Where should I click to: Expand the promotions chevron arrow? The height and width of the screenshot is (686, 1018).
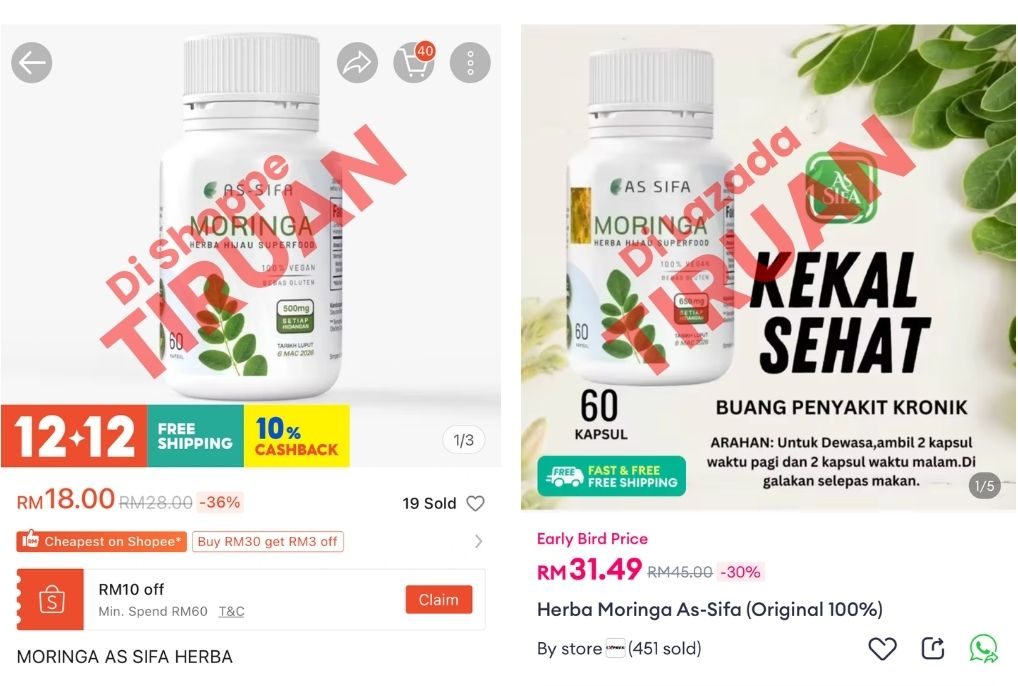(478, 541)
